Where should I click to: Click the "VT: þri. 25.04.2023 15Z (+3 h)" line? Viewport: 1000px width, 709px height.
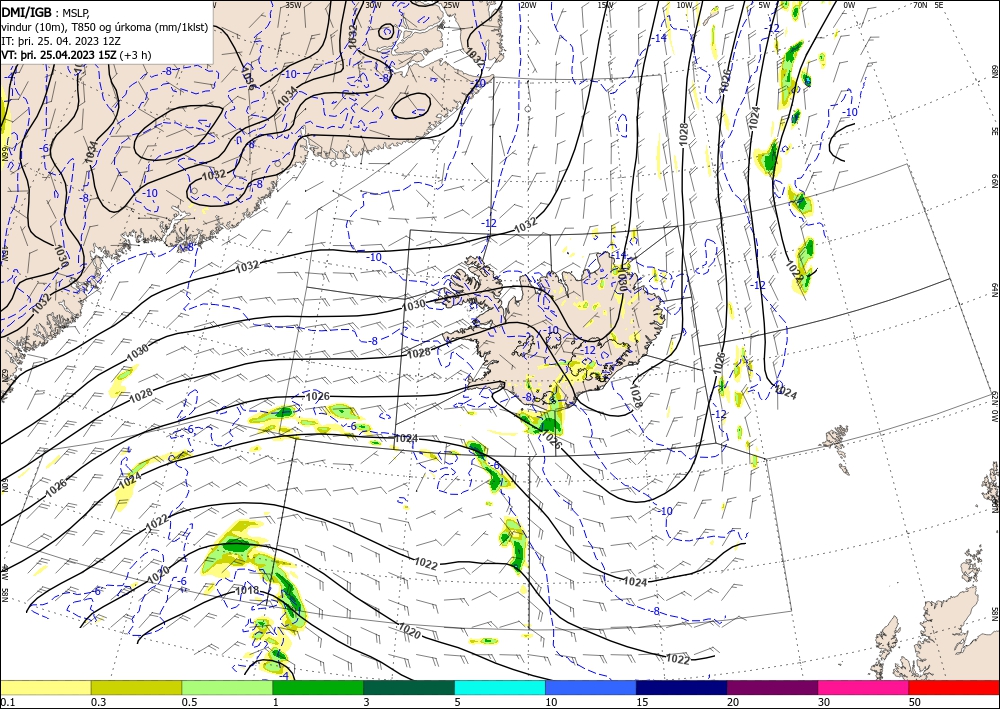(77, 55)
